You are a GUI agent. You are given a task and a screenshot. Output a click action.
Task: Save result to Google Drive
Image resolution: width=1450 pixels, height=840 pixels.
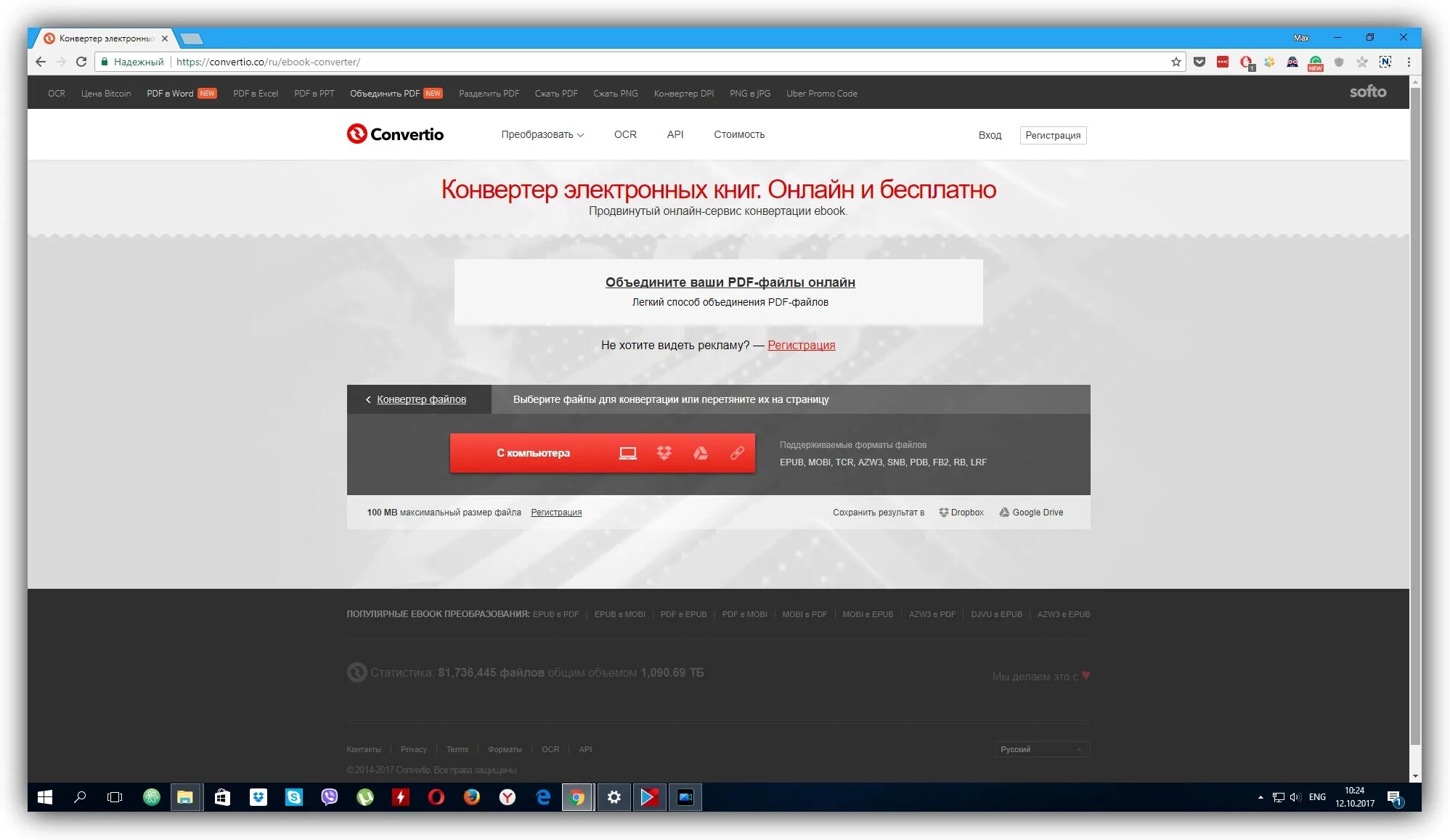(x=1031, y=513)
